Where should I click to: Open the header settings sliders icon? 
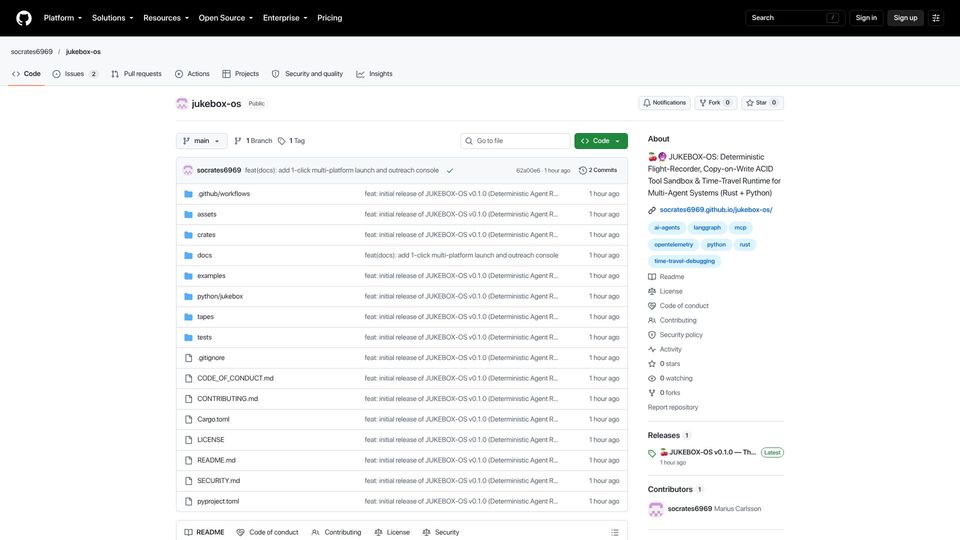(936, 18)
